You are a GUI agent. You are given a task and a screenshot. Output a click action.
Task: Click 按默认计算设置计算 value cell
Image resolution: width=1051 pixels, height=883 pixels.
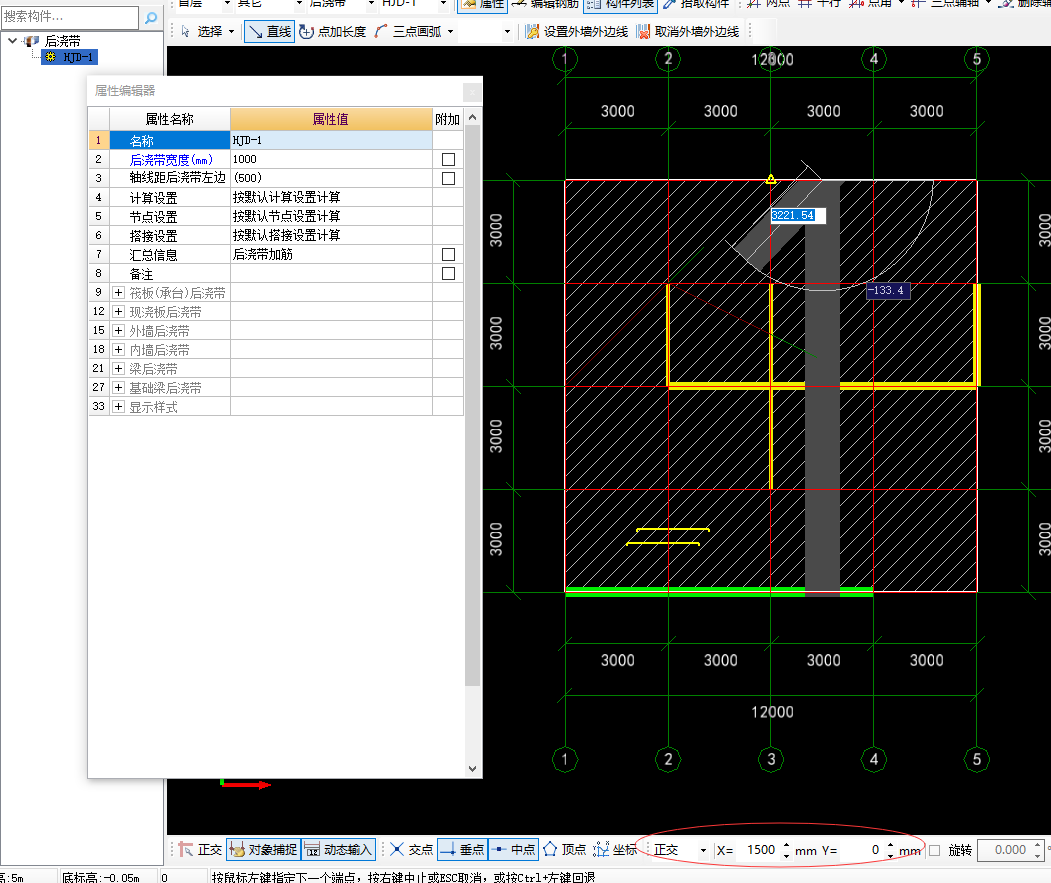pyautogui.click(x=331, y=197)
